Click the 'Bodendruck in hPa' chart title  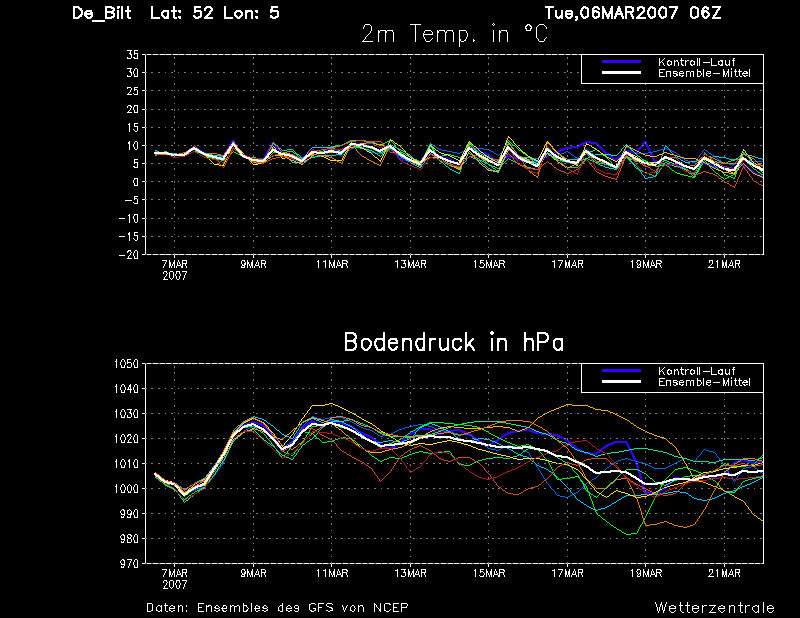click(x=454, y=342)
